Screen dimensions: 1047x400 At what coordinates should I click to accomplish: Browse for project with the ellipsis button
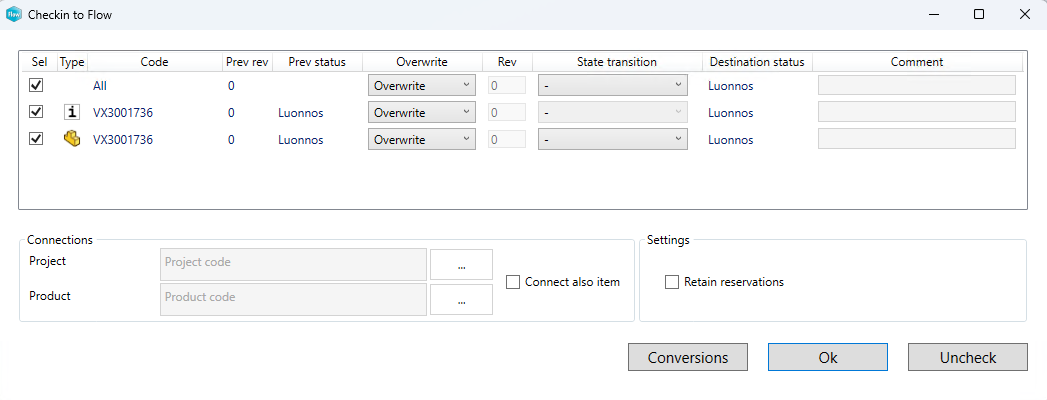pyautogui.click(x=461, y=265)
